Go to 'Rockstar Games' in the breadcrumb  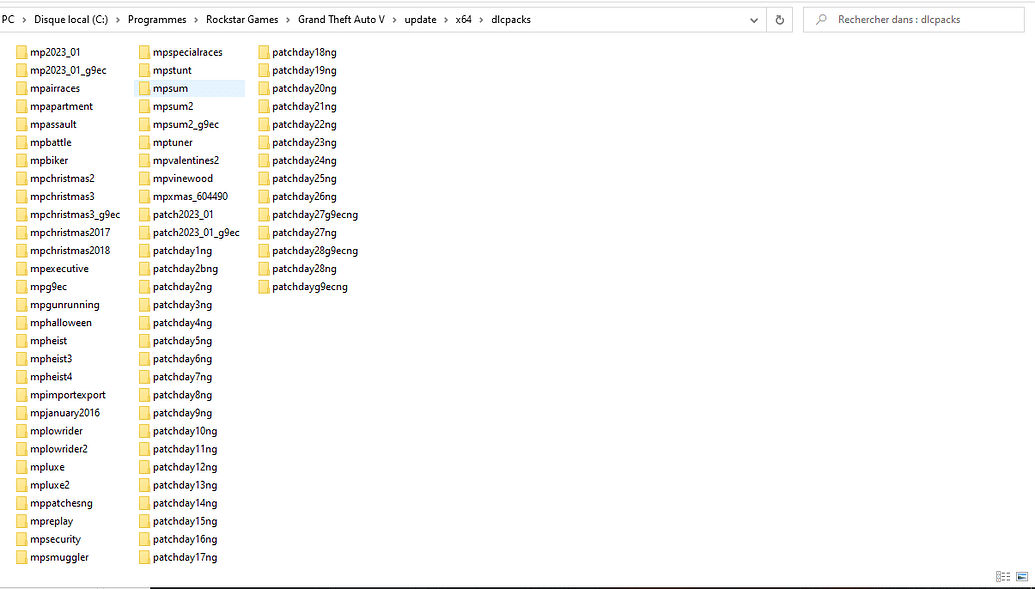click(242, 20)
